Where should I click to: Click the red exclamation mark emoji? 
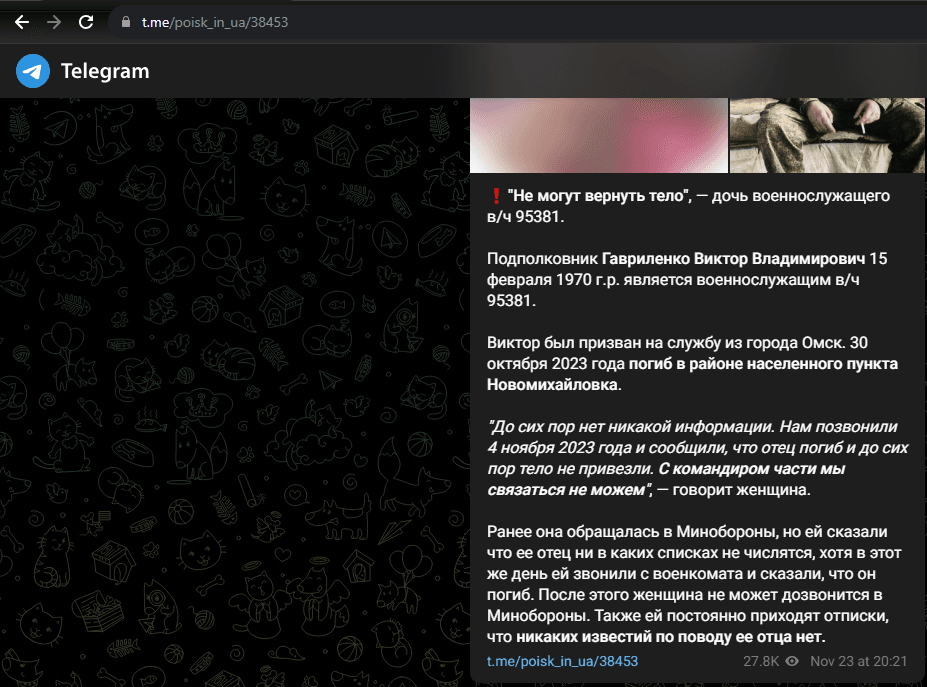coord(496,196)
